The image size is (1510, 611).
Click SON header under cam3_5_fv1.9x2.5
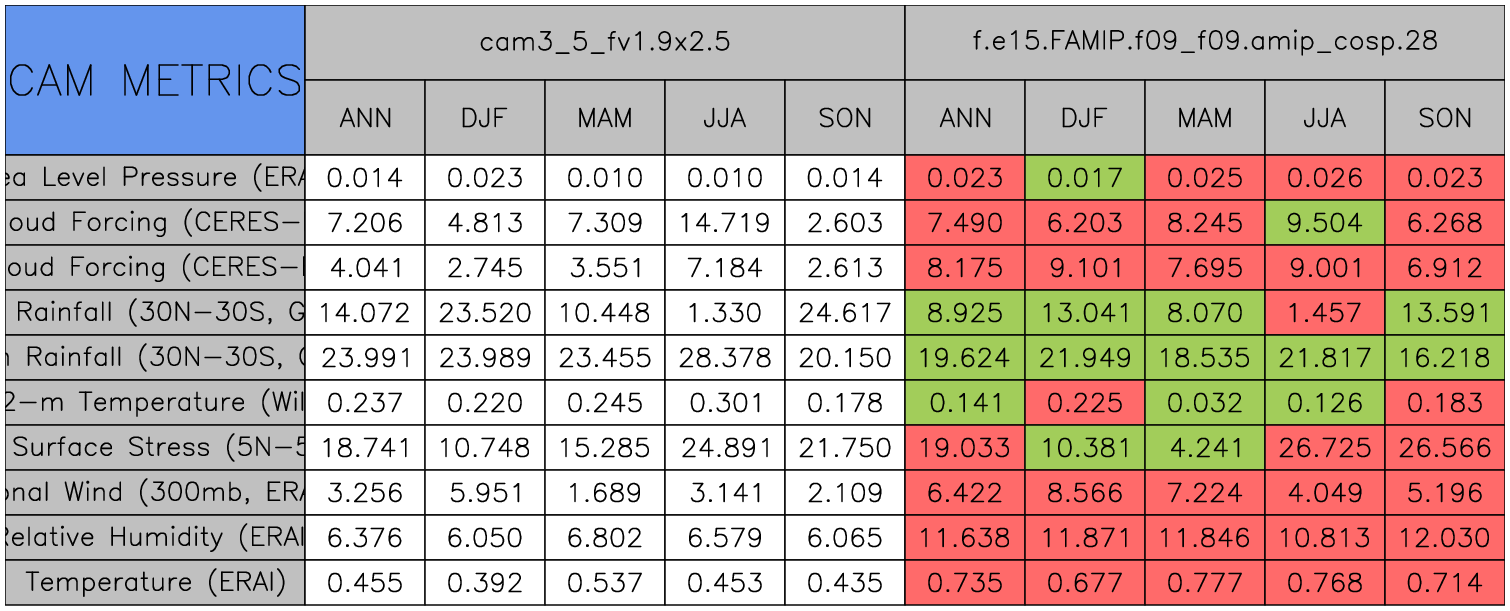tap(844, 118)
